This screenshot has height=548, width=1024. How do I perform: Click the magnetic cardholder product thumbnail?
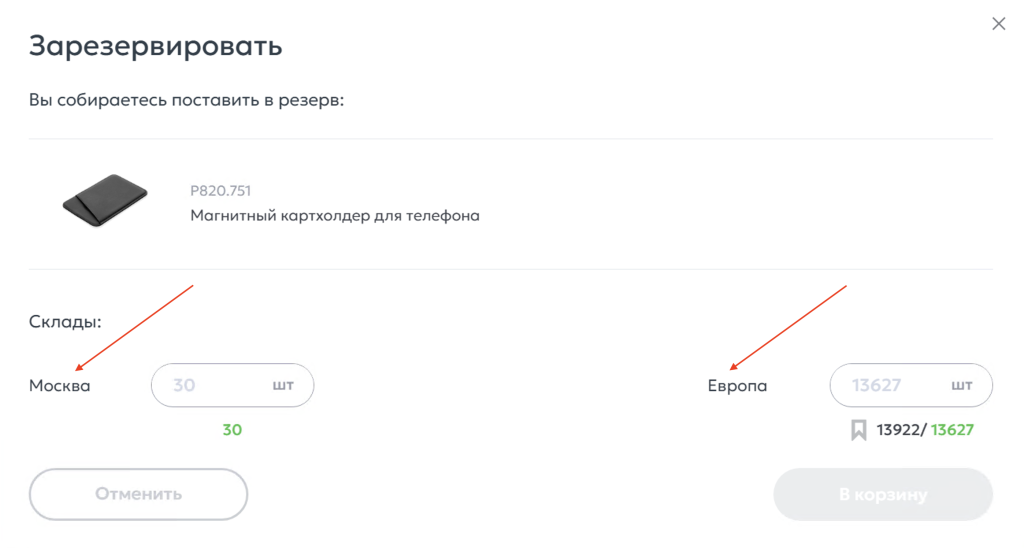pyautogui.click(x=105, y=200)
